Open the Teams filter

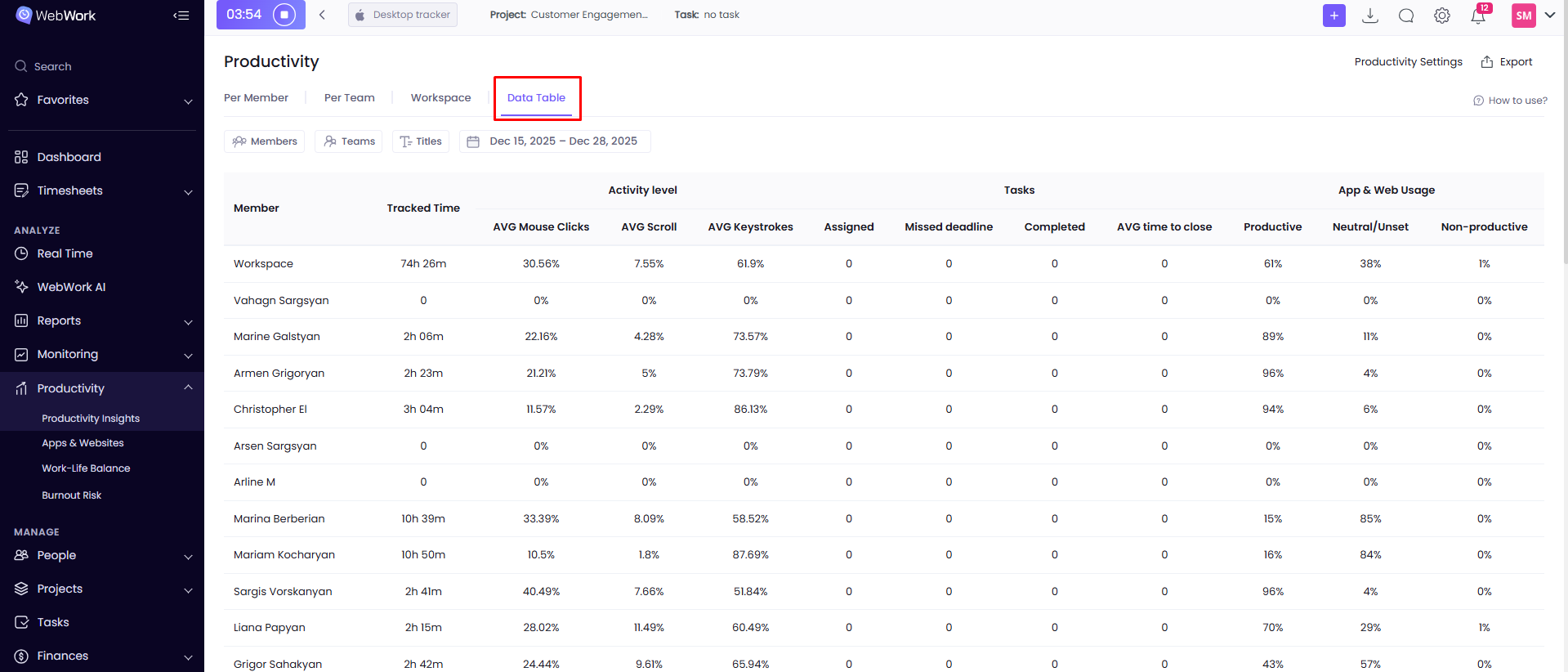pyautogui.click(x=349, y=141)
